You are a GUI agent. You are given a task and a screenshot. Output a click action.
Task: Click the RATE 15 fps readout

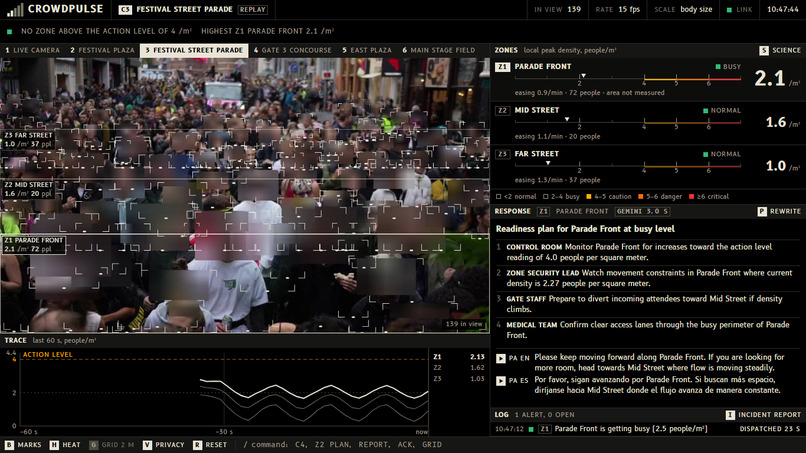[617, 9]
